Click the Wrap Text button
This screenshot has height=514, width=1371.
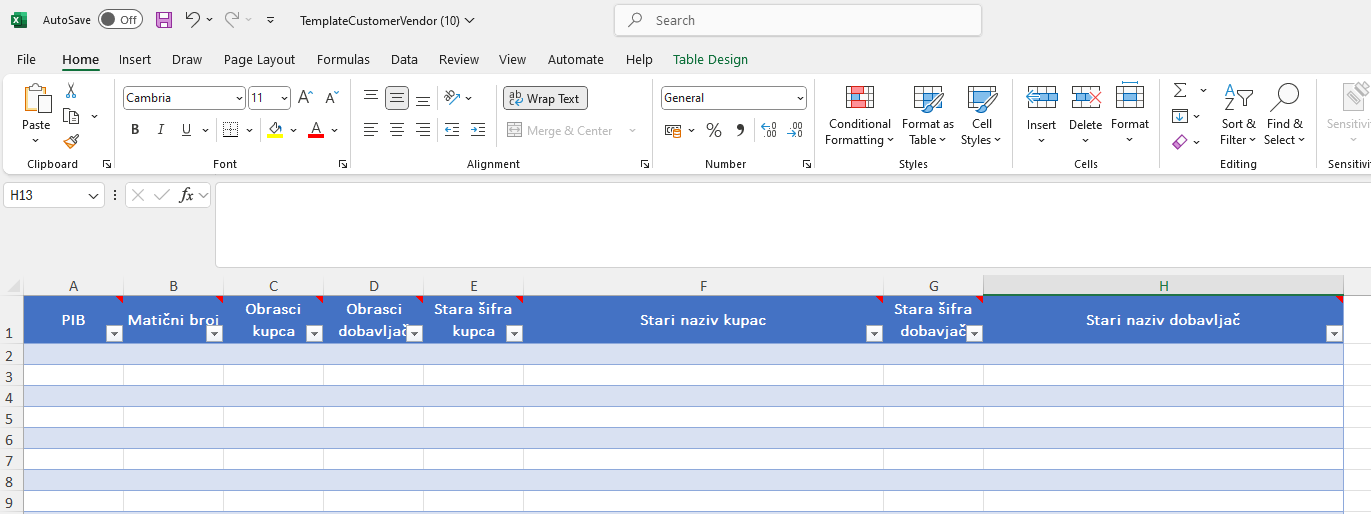tap(545, 98)
